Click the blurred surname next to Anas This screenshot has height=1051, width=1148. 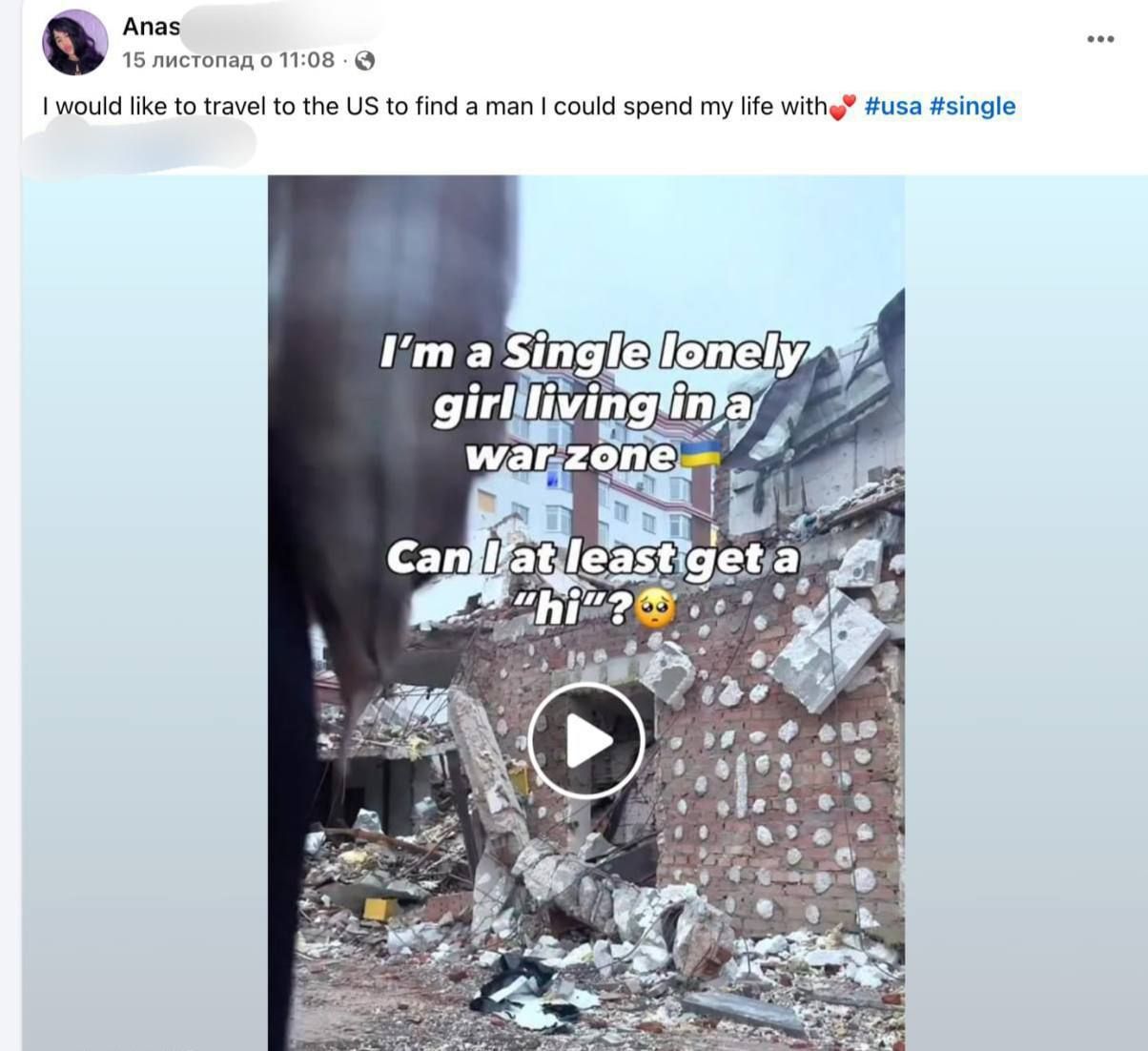click(x=281, y=27)
